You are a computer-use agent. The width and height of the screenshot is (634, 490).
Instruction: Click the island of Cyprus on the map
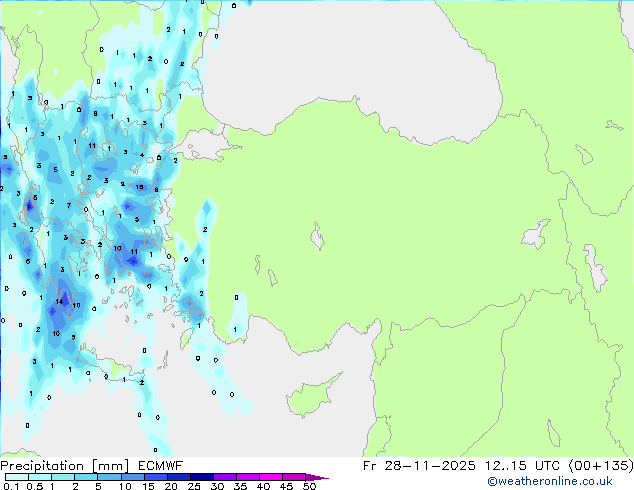point(311,397)
